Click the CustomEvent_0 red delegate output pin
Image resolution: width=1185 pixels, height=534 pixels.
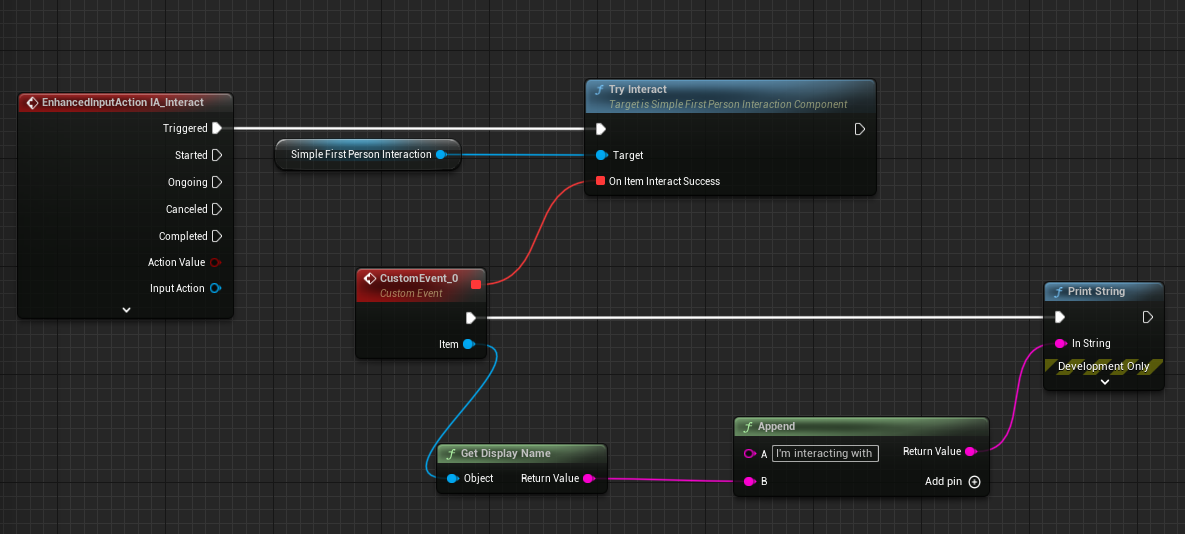click(x=476, y=284)
